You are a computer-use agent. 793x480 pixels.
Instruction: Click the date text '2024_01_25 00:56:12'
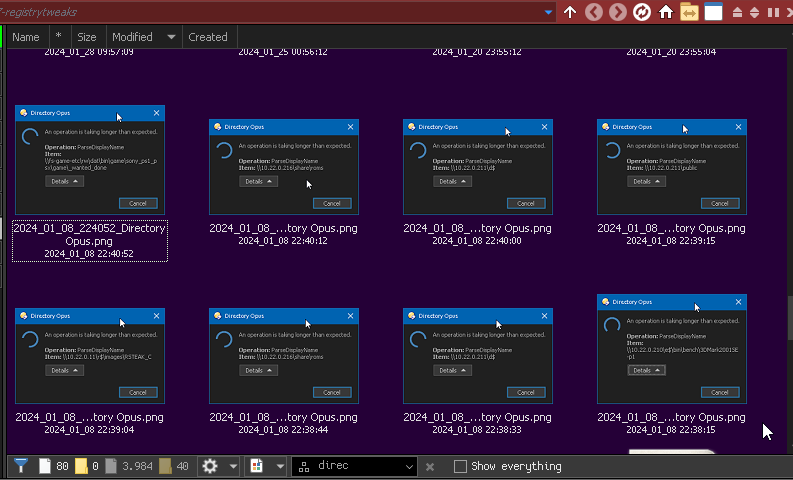[283, 52]
